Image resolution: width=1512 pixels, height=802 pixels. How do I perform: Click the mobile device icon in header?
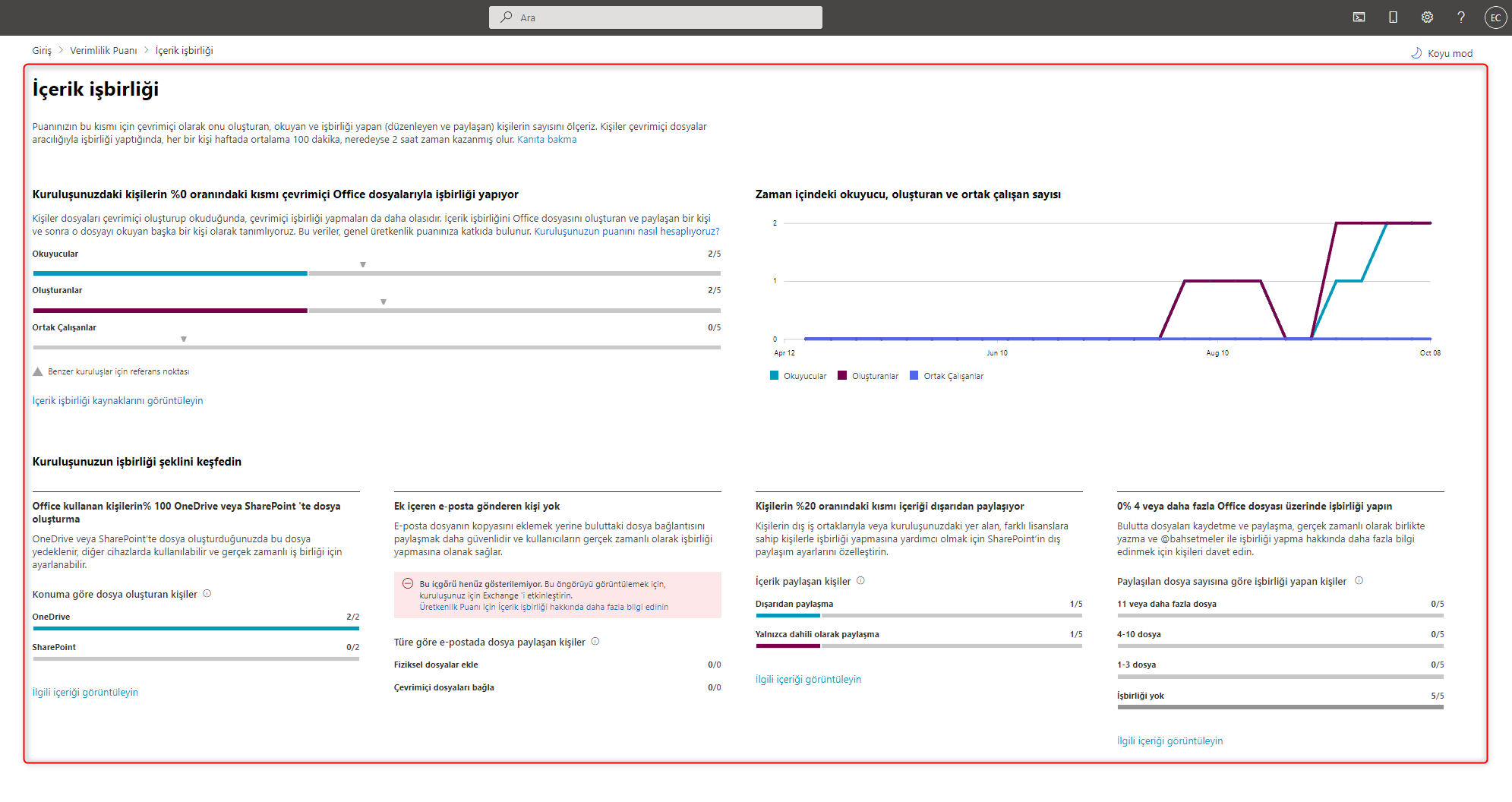click(x=1393, y=17)
